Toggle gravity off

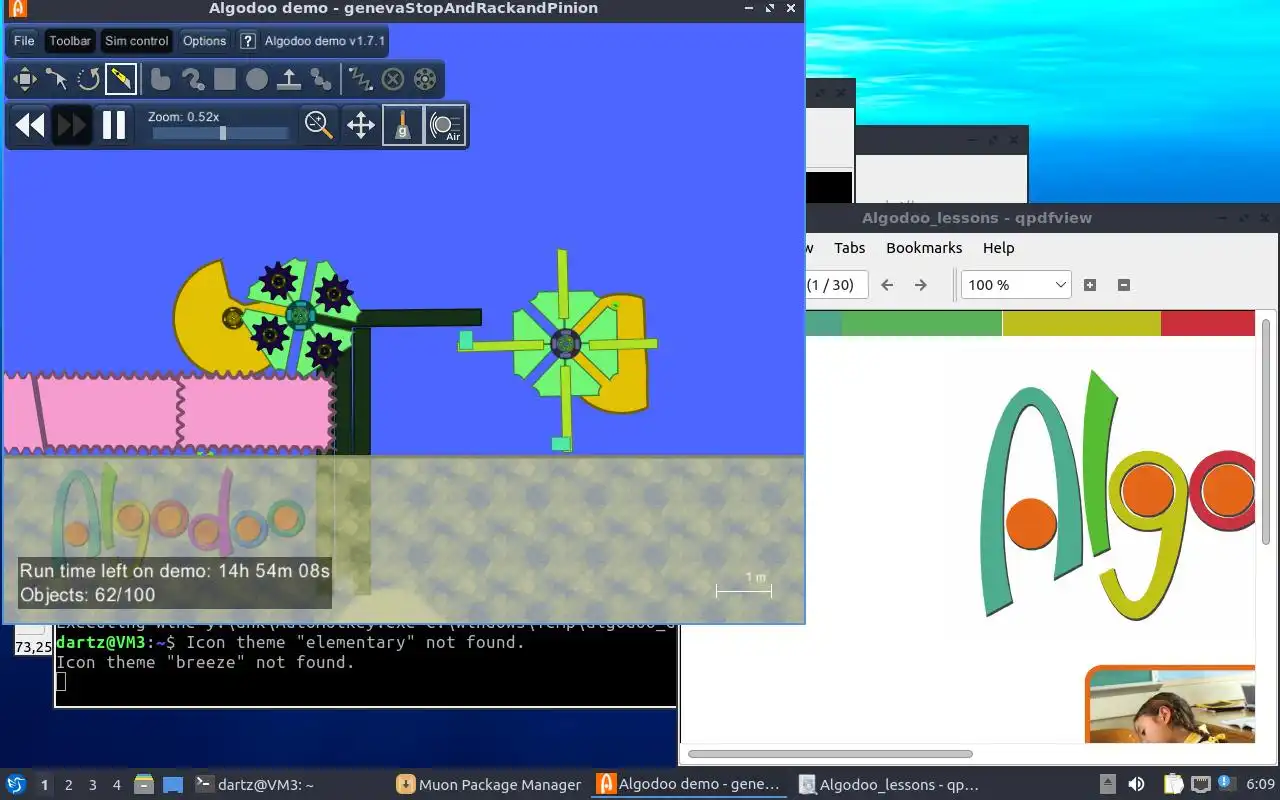click(403, 125)
